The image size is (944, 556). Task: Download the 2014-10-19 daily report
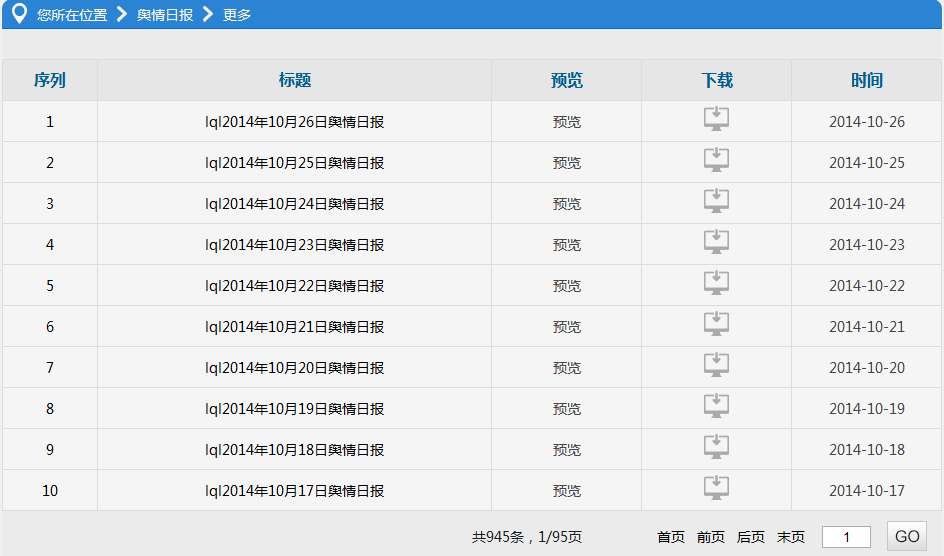(x=716, y=406)
